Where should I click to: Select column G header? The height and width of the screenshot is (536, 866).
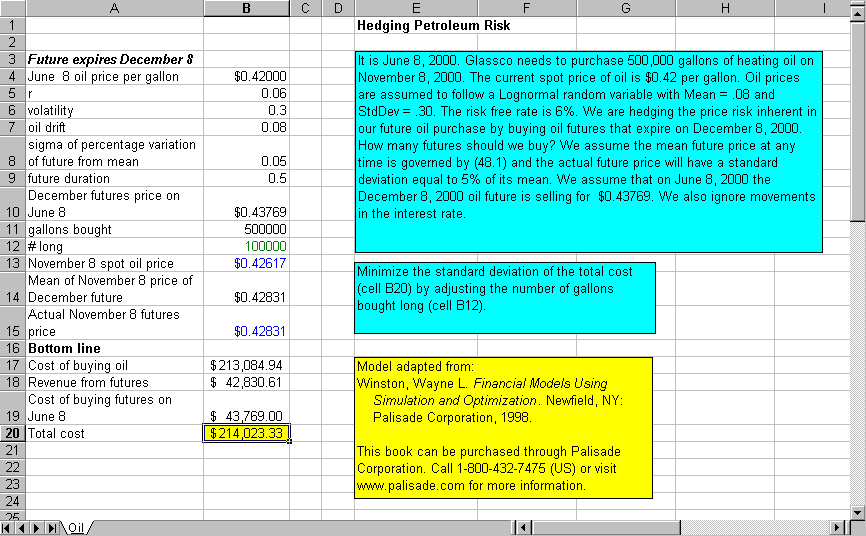[x=626, y=8]
